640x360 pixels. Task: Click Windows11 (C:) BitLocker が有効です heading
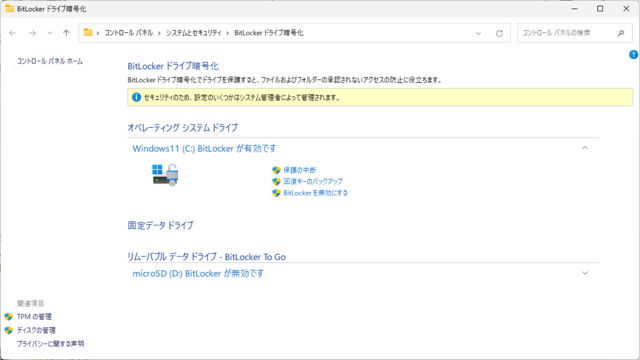pyautogui.click(x=204, y=149)
